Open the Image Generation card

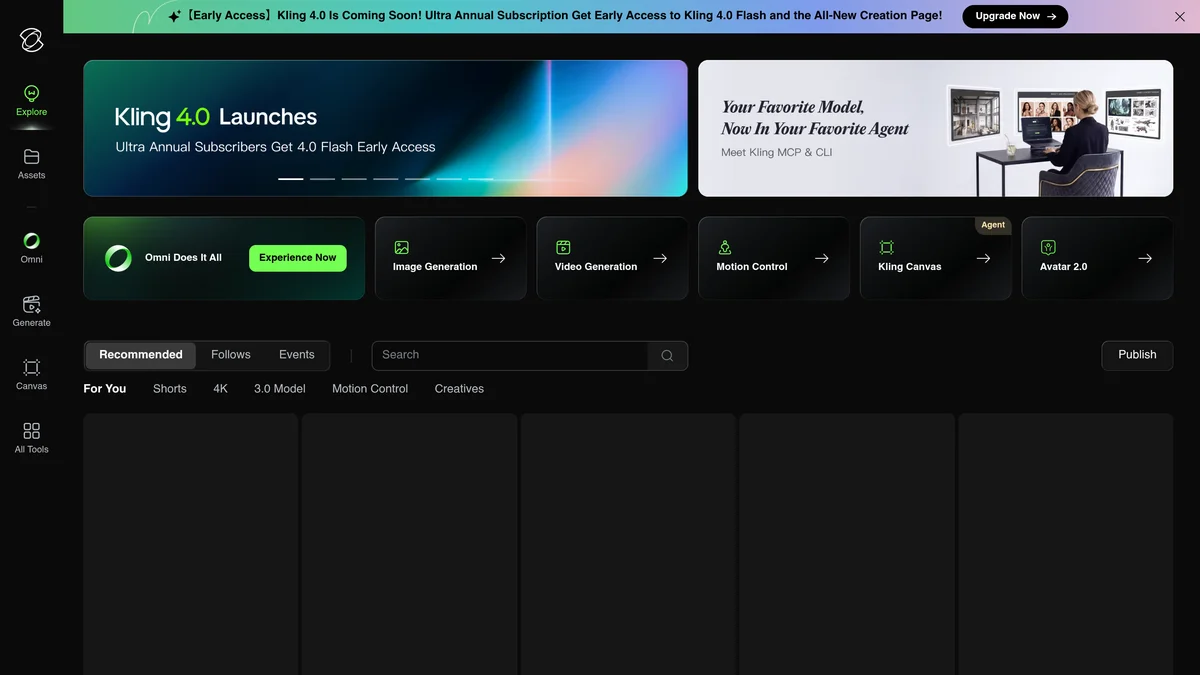coord(450,258)
